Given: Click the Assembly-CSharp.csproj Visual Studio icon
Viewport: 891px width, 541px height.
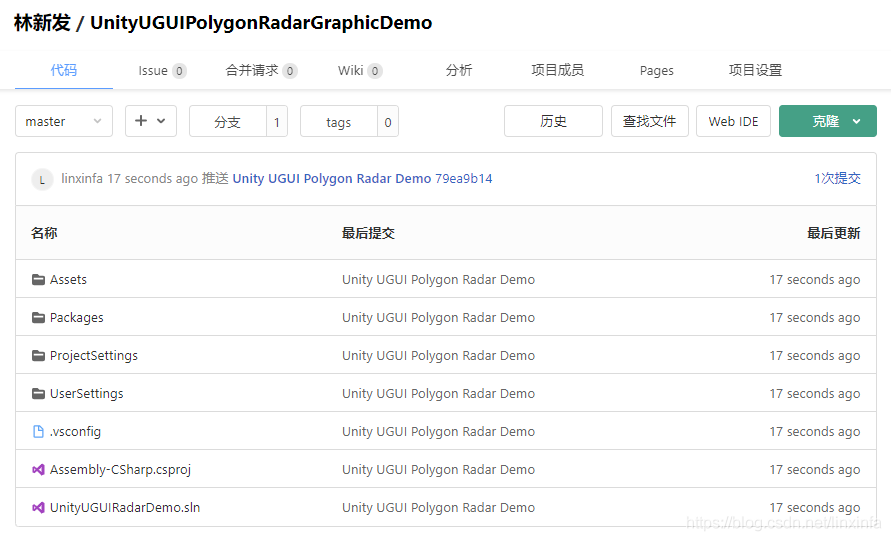Looking at the screenshot, I should [38, 470].
